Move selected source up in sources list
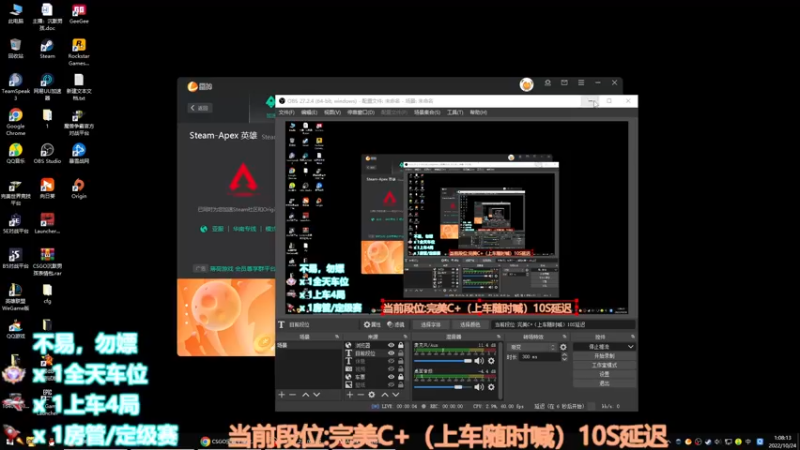Image resolution: width=800 pixels, height=450 pixels. click(385, 395)
